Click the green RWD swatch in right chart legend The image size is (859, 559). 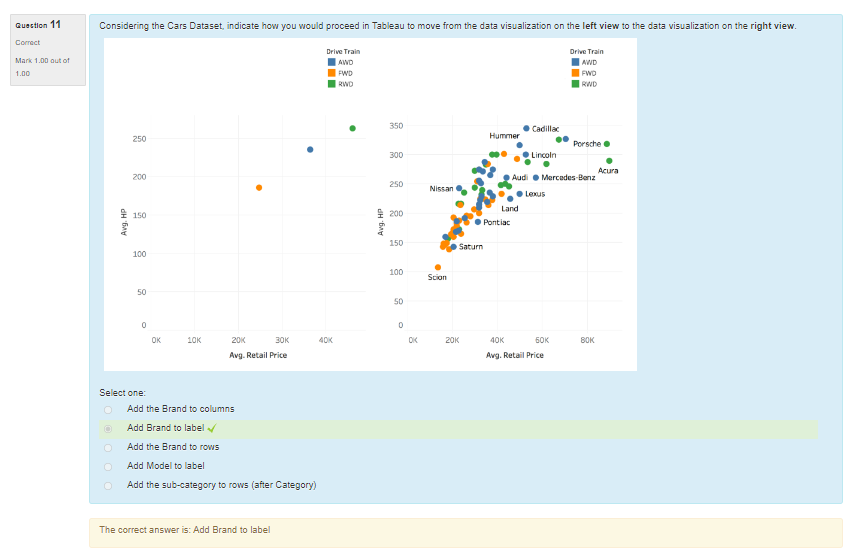pyautogui.click(x=575, y=84)
